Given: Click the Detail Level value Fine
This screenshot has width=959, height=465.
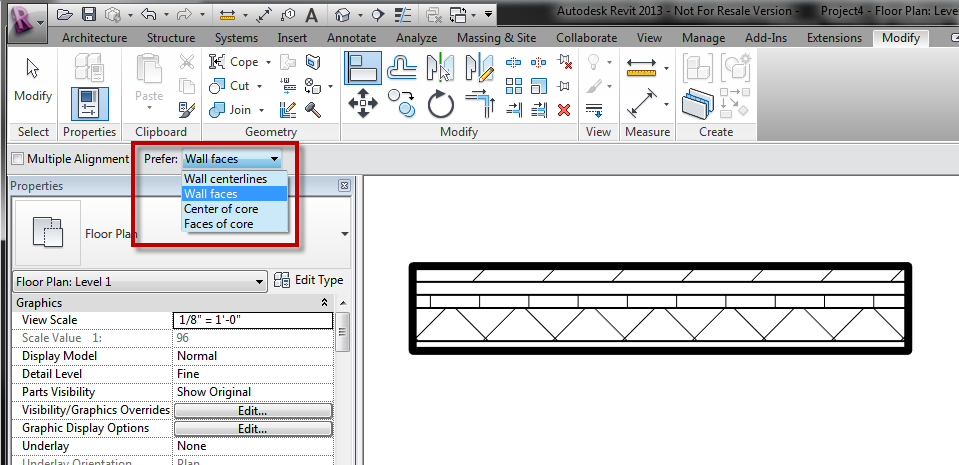Looking at the screenshot, I should (x=253, y=374).
